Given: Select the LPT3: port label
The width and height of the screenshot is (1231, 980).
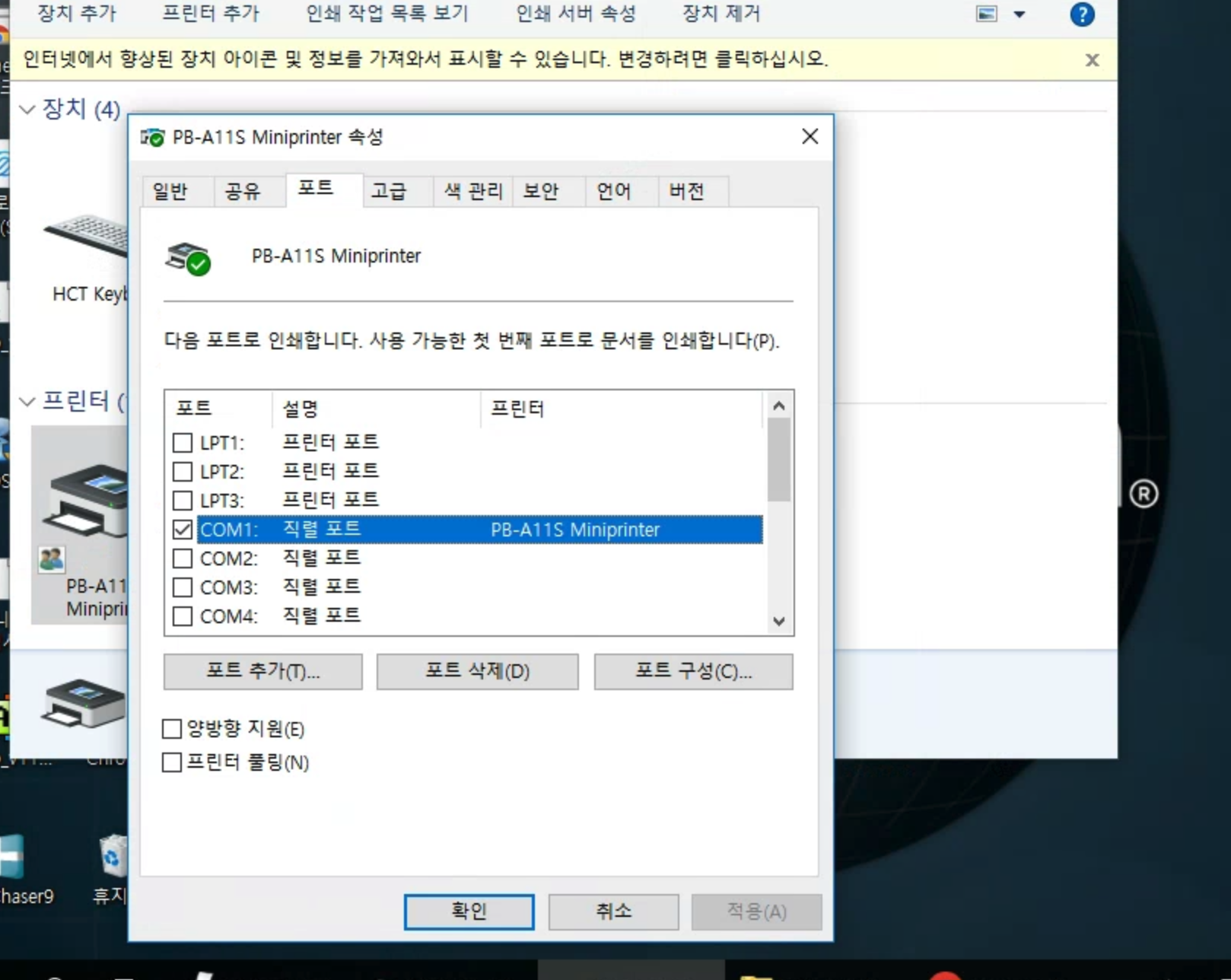Looking at the screenshot, I should tap(222, 501).
